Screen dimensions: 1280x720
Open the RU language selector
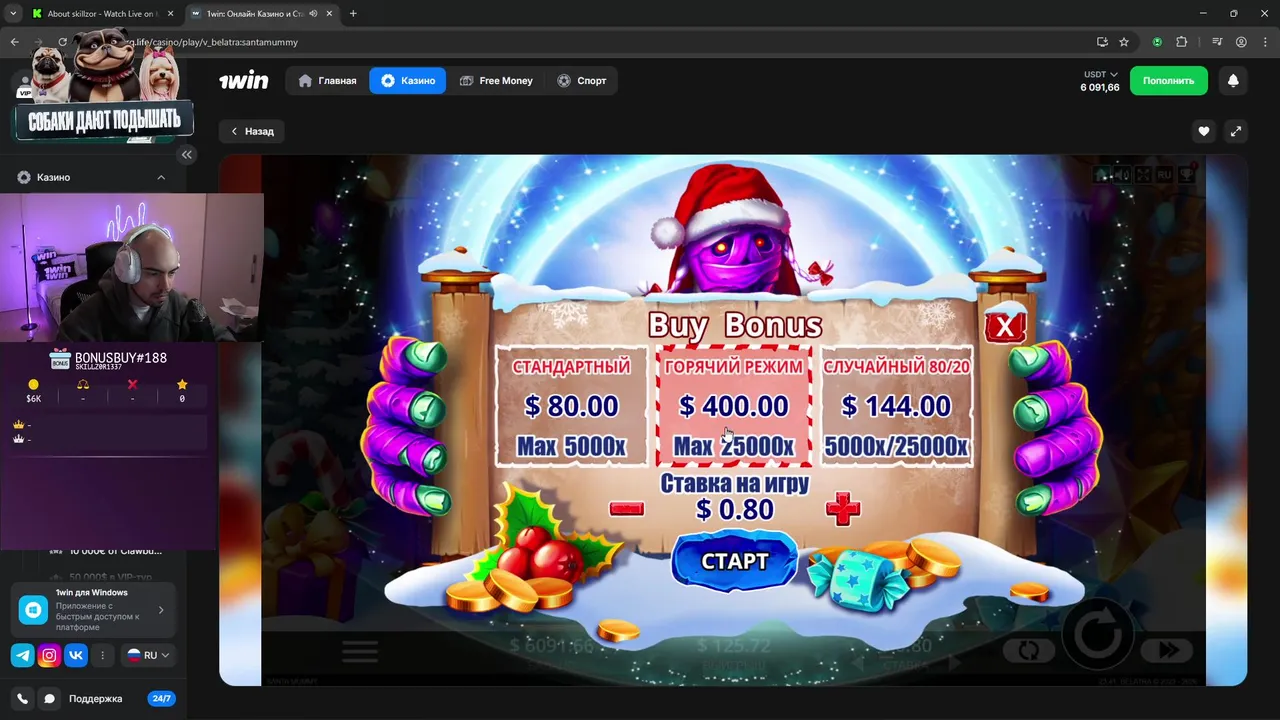(149, 655)
